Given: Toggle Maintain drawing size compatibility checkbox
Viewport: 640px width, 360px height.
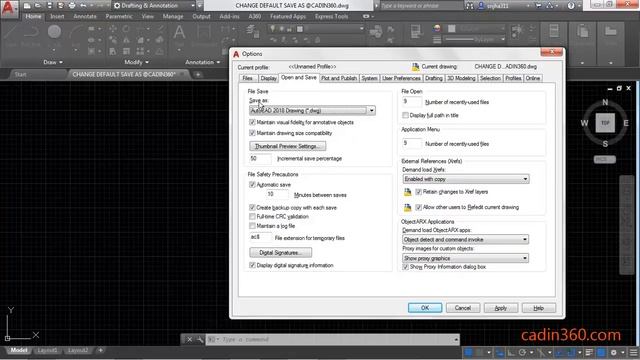Looking at the screenshot, I should [252, 133].
